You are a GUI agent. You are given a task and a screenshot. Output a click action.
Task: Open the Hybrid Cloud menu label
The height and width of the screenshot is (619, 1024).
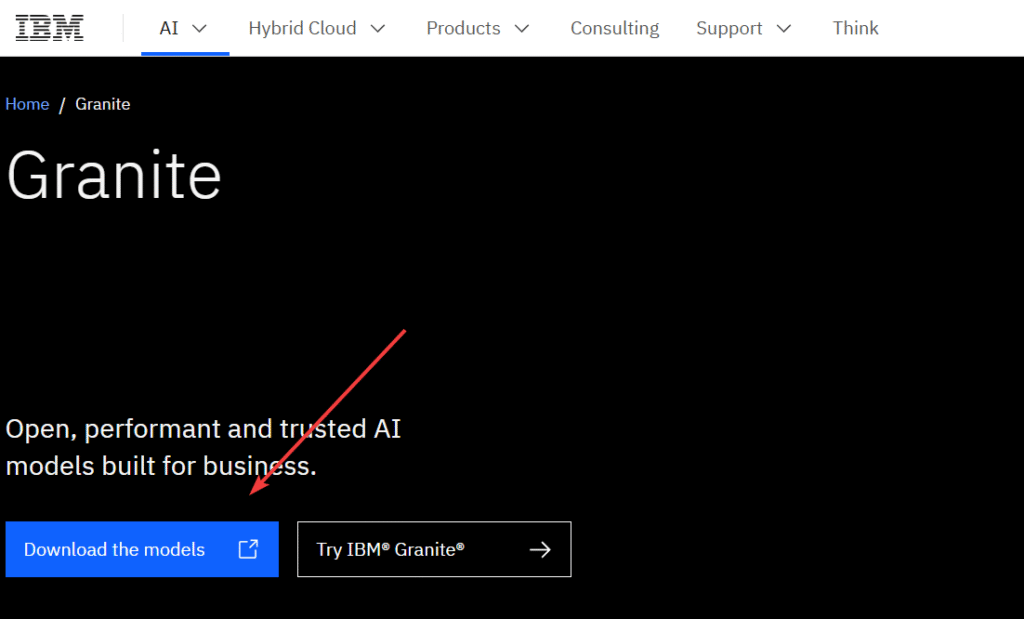302,28
